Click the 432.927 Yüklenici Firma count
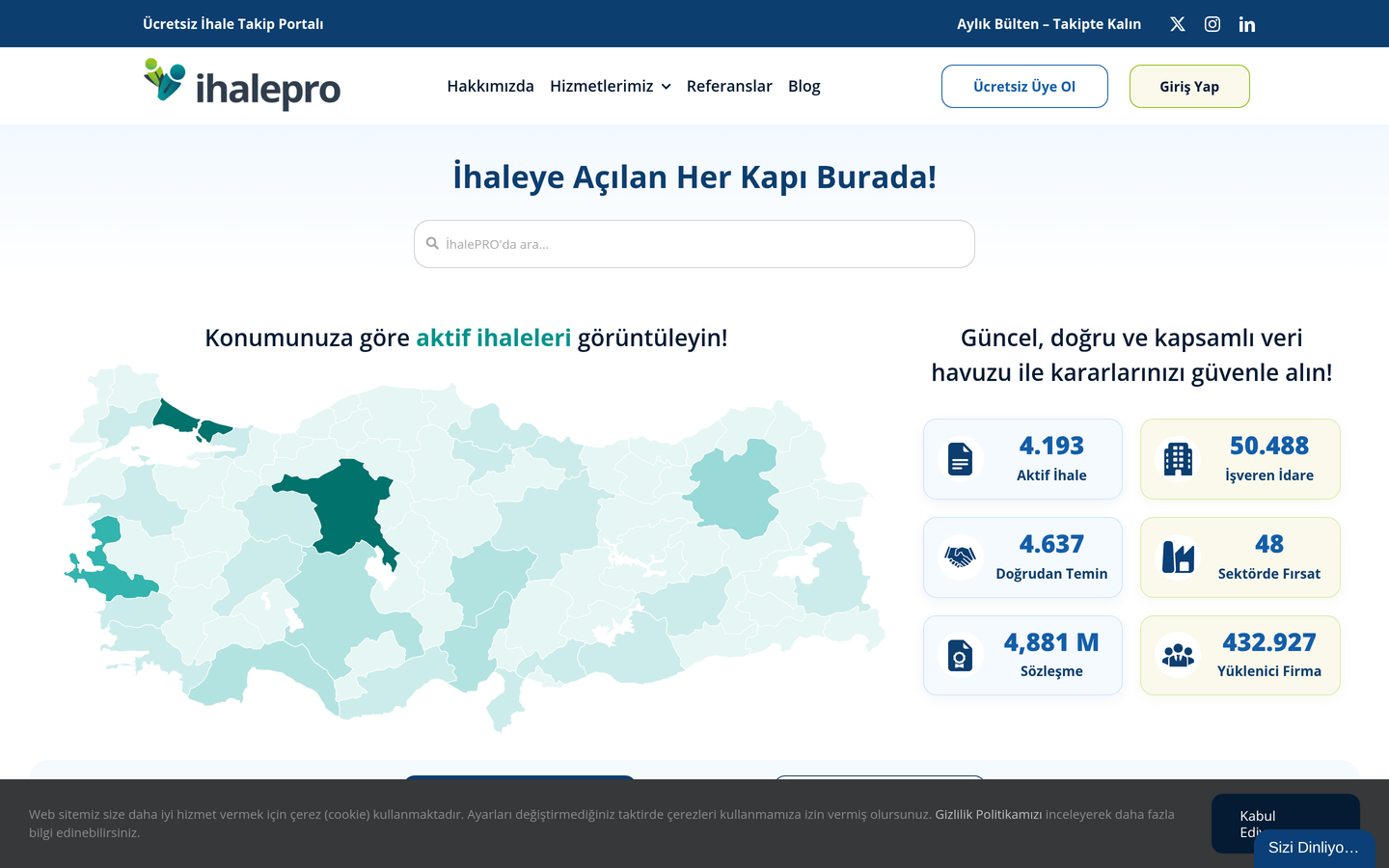 click(1269, 642)
